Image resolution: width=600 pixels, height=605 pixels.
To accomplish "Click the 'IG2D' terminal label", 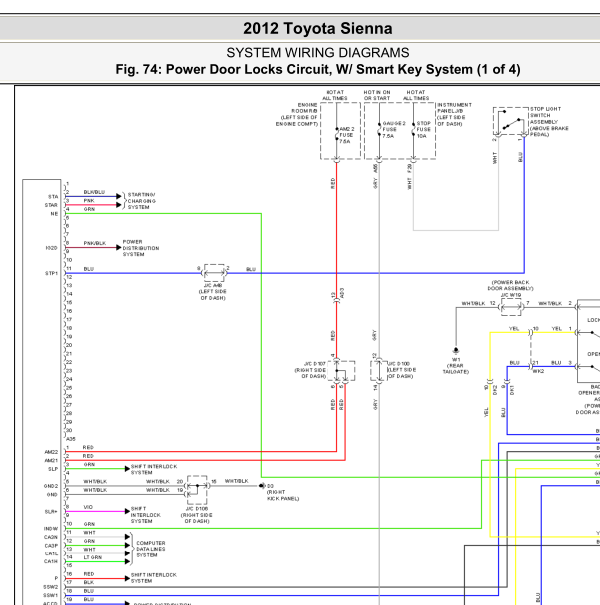I will pos(51,248).
